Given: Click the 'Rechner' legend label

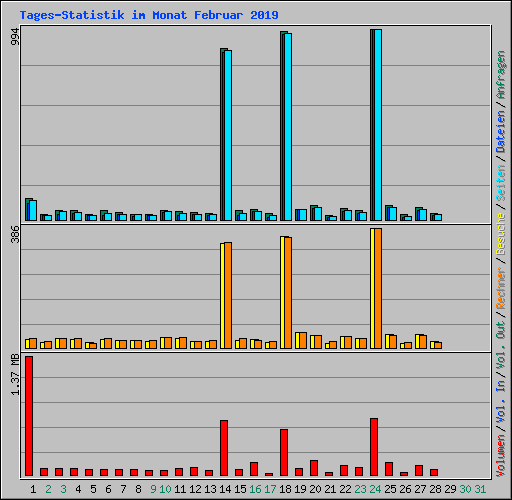Looking at the screenshot, I should [x=501, y=288].
